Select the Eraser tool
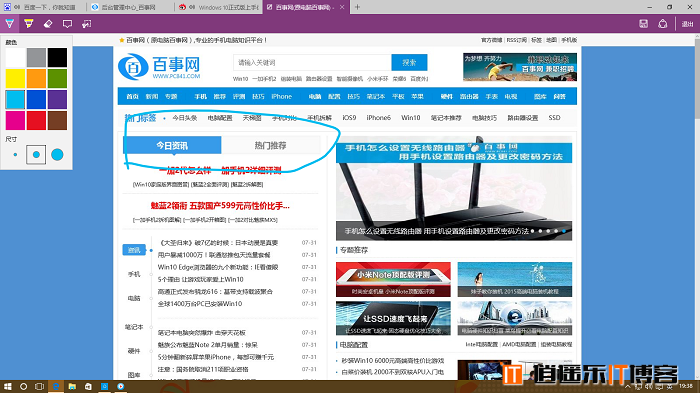Image resolution: width=700 pixels, height=393 pixels. click(x=48, y=24)
